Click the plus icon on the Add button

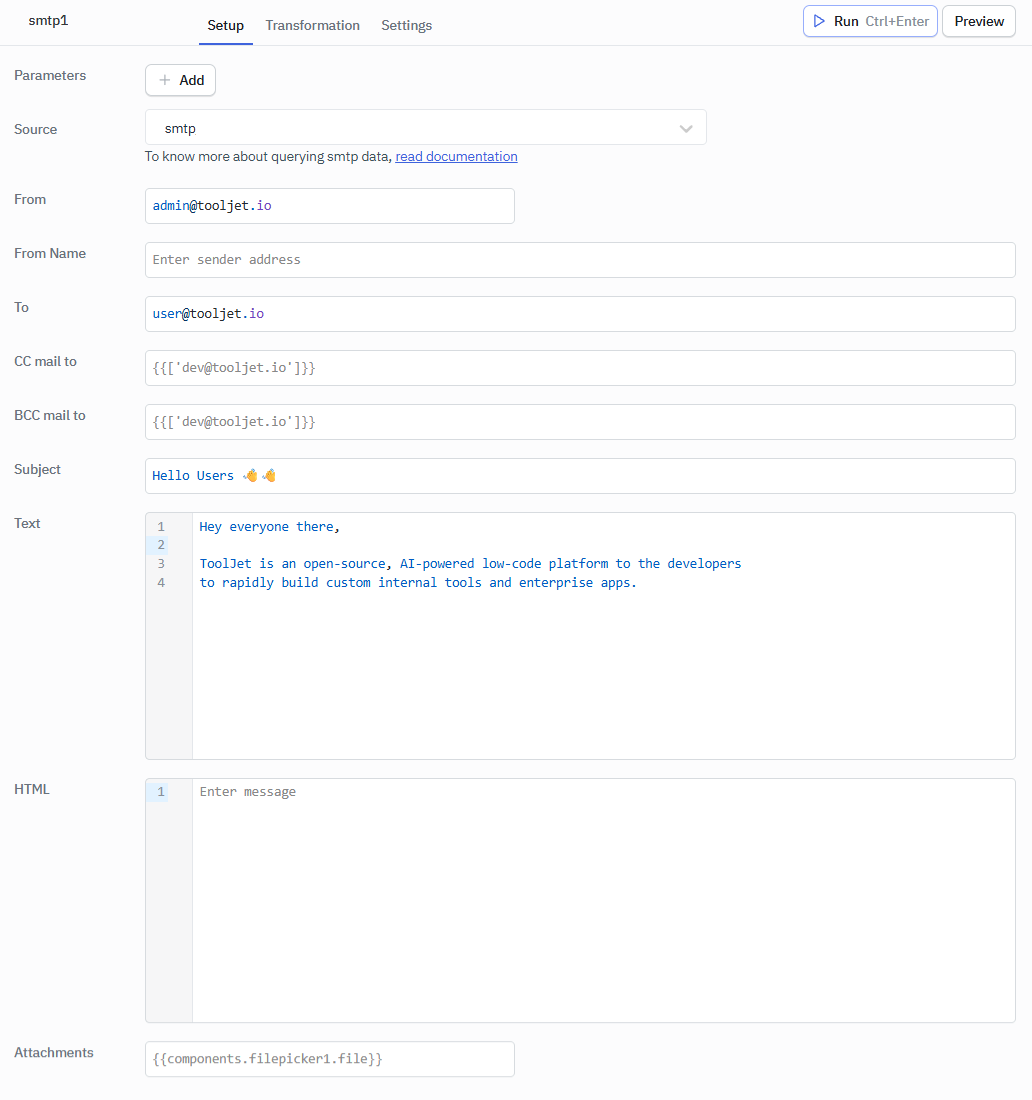click(x=165, y=80)
